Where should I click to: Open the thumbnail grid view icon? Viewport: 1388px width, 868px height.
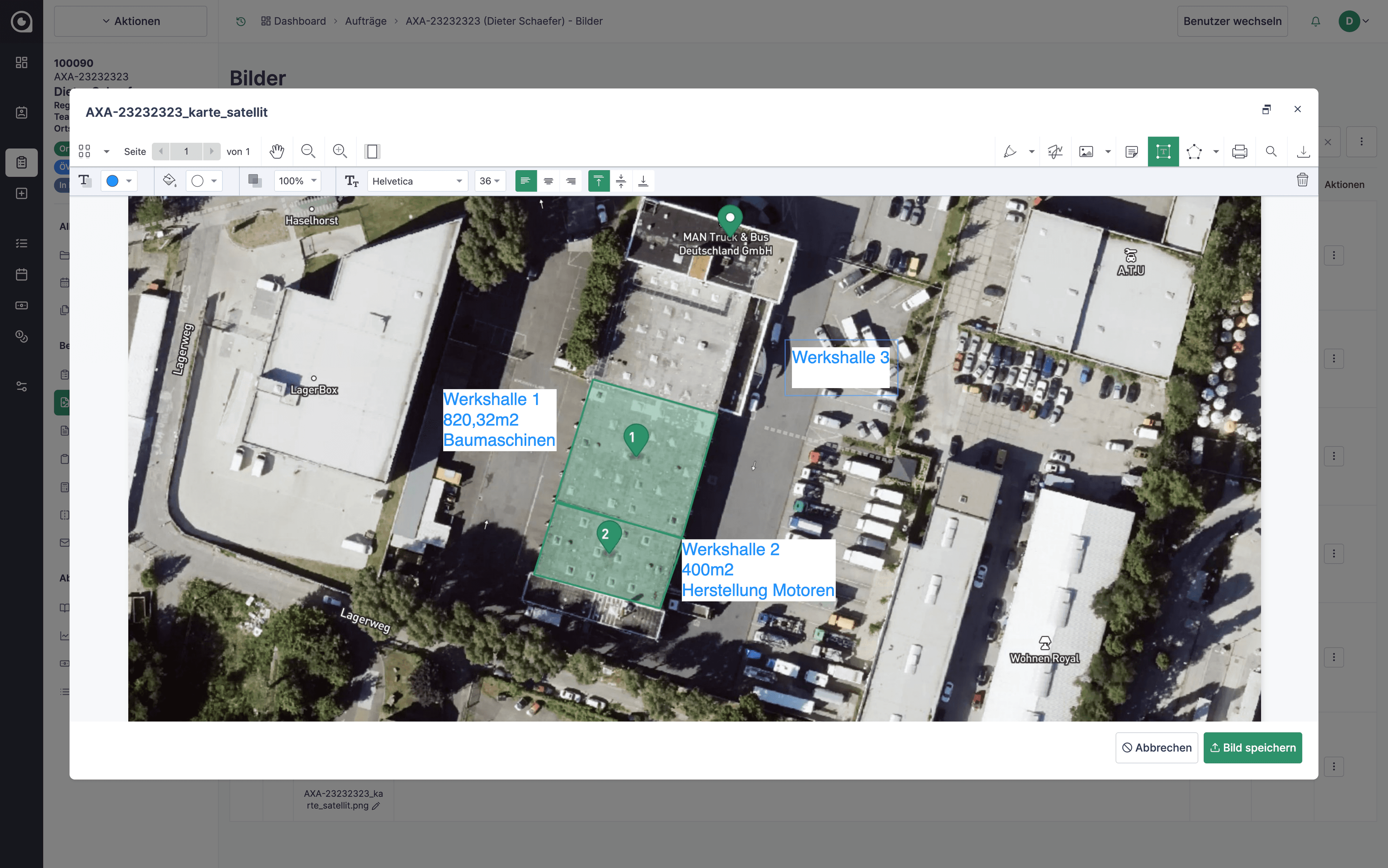click(x=85, y=151)
